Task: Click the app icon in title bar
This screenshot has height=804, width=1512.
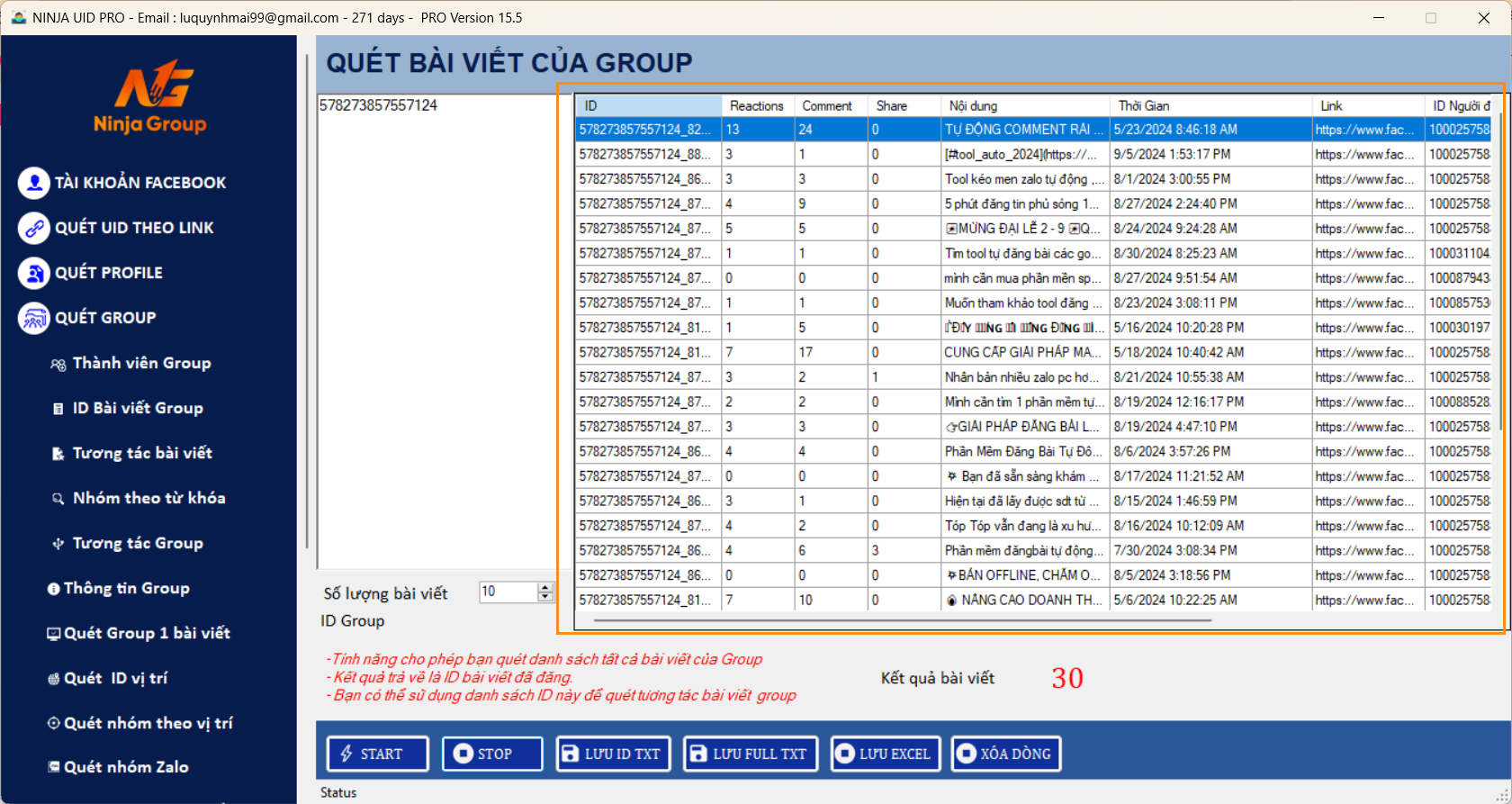Action: [19, 17]
